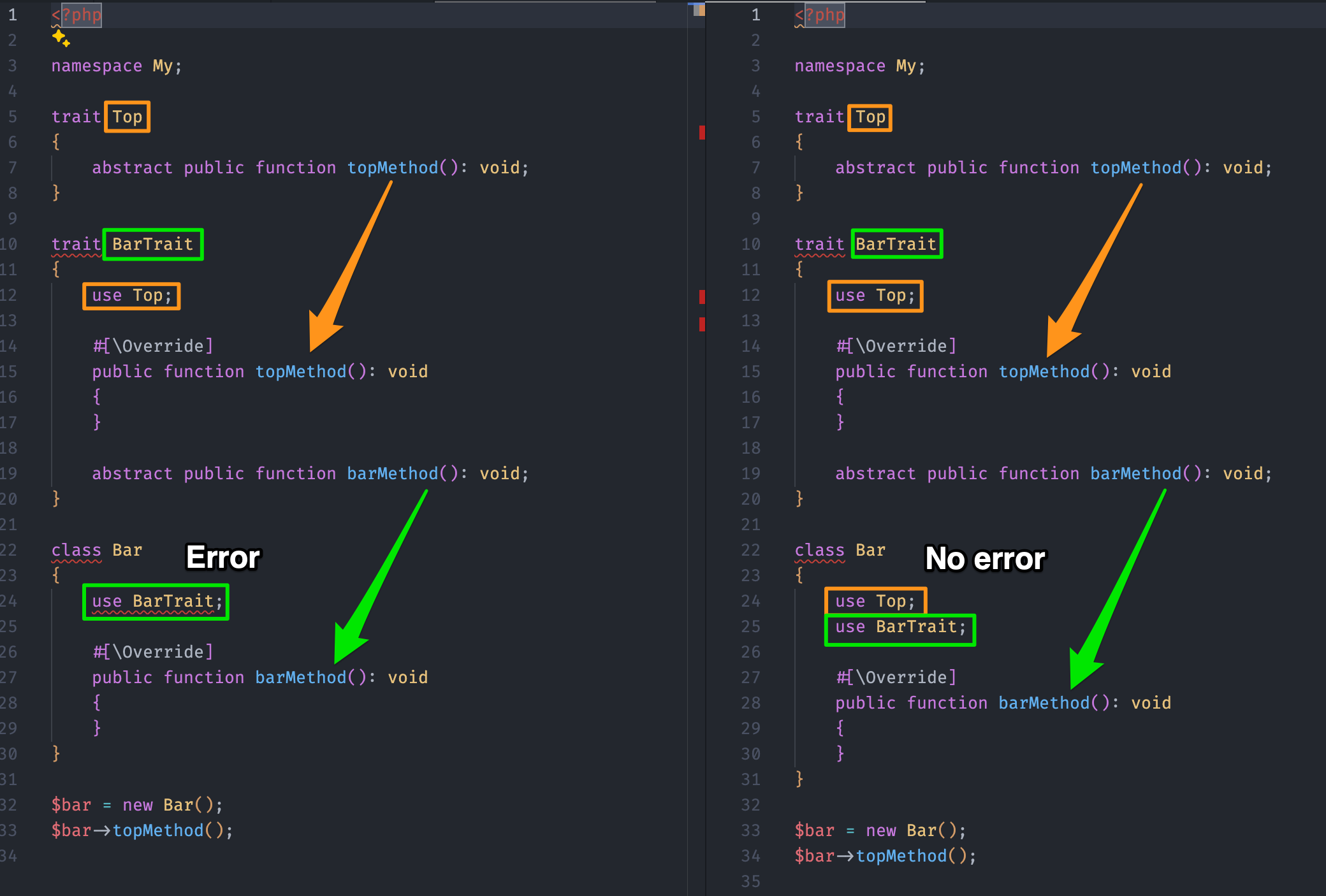Click the 'Top' trait name in left editor
The width and height of the screenshot is (1326, 896).
[127, 117]
